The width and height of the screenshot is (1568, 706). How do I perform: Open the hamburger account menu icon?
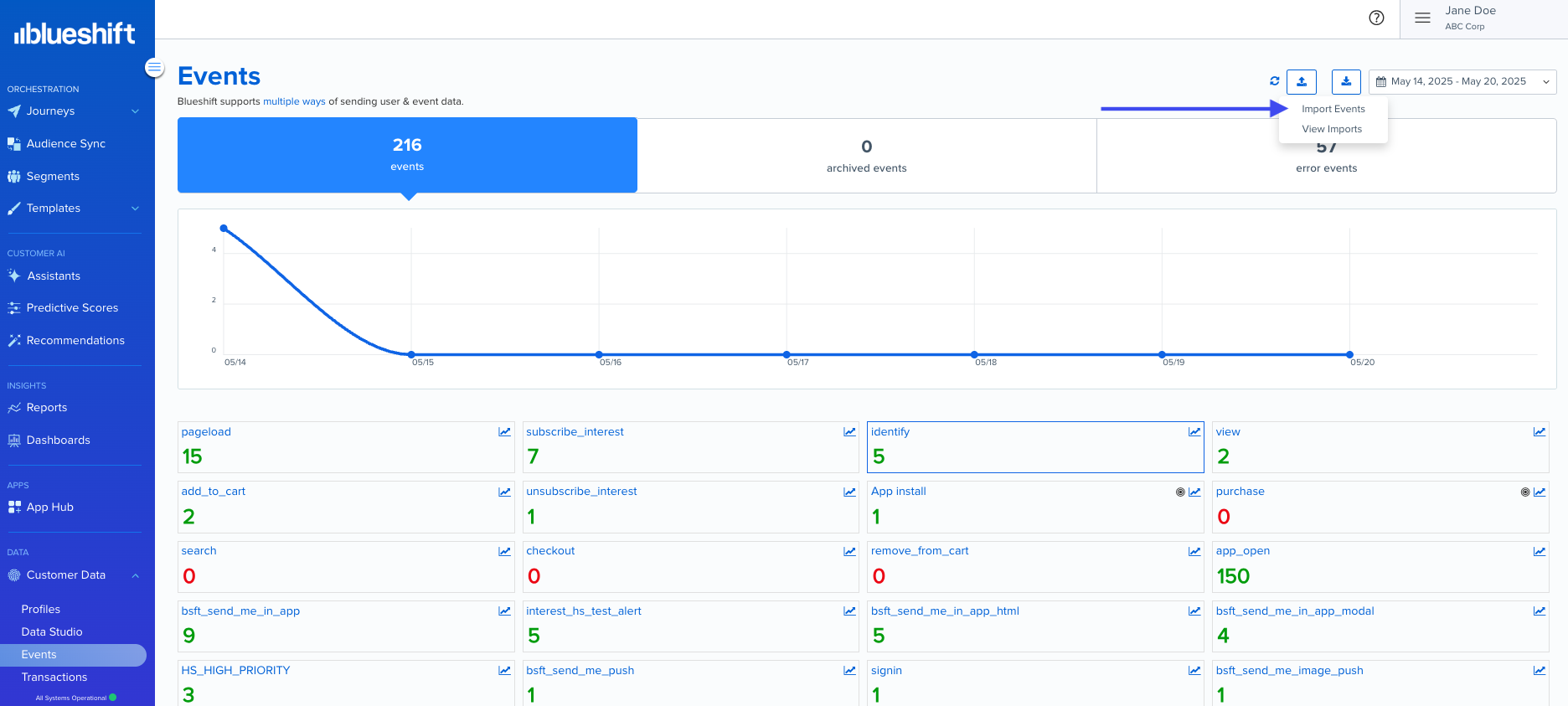pos(1422,18)
